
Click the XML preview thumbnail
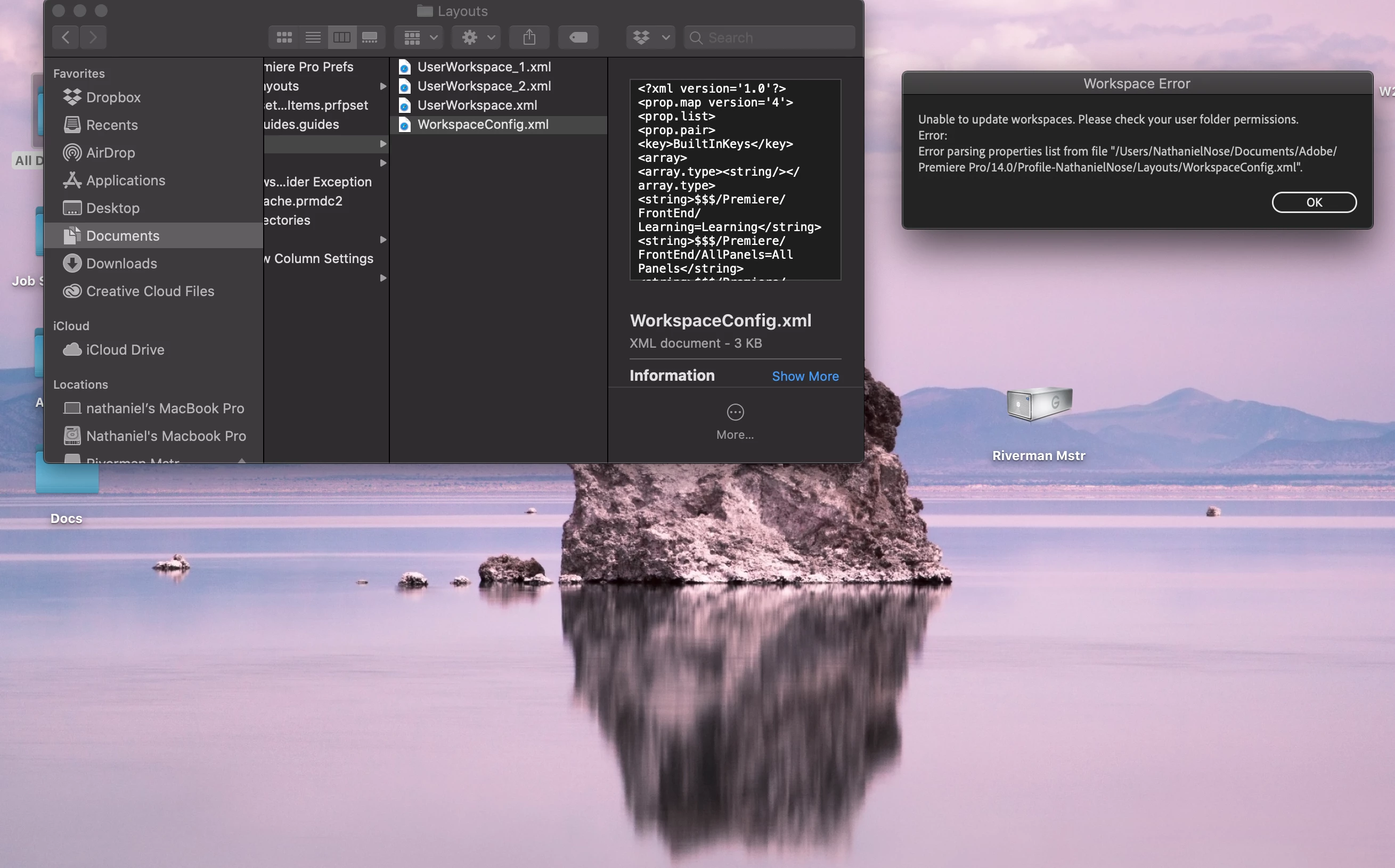735,179
